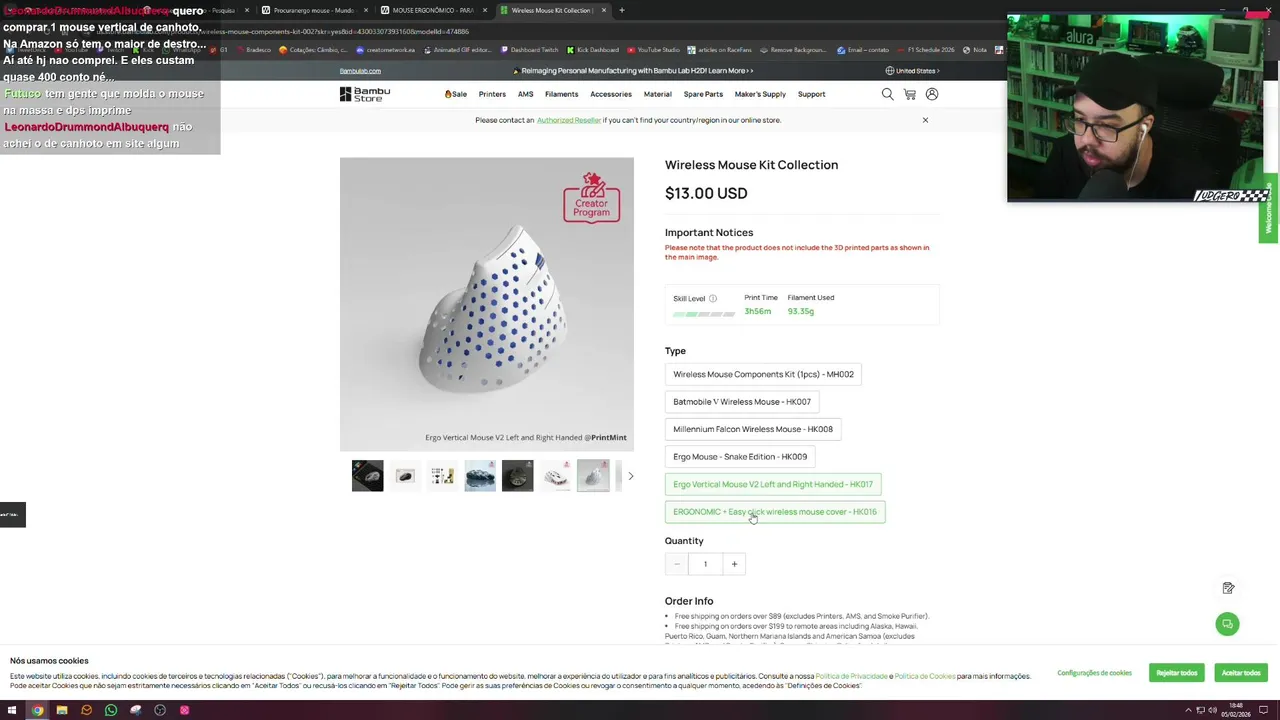Open Configurações de cookies
The width and height of the screenshot is (1280, 720).
coord(1095,673)
